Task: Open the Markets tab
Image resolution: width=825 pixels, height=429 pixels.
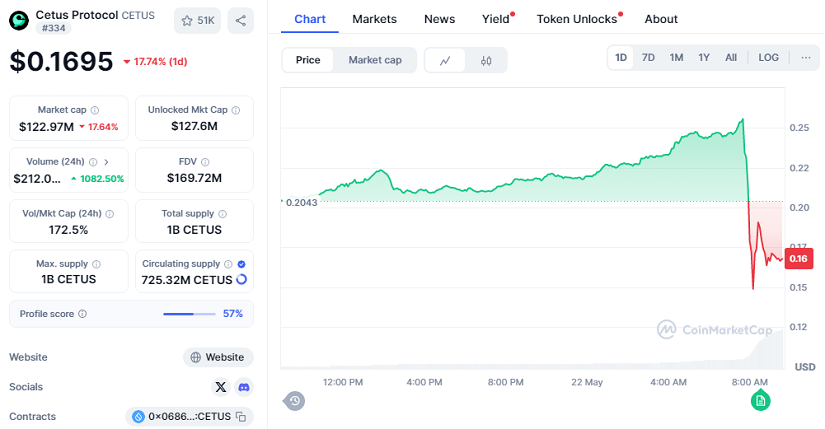Action: point(375,19)
